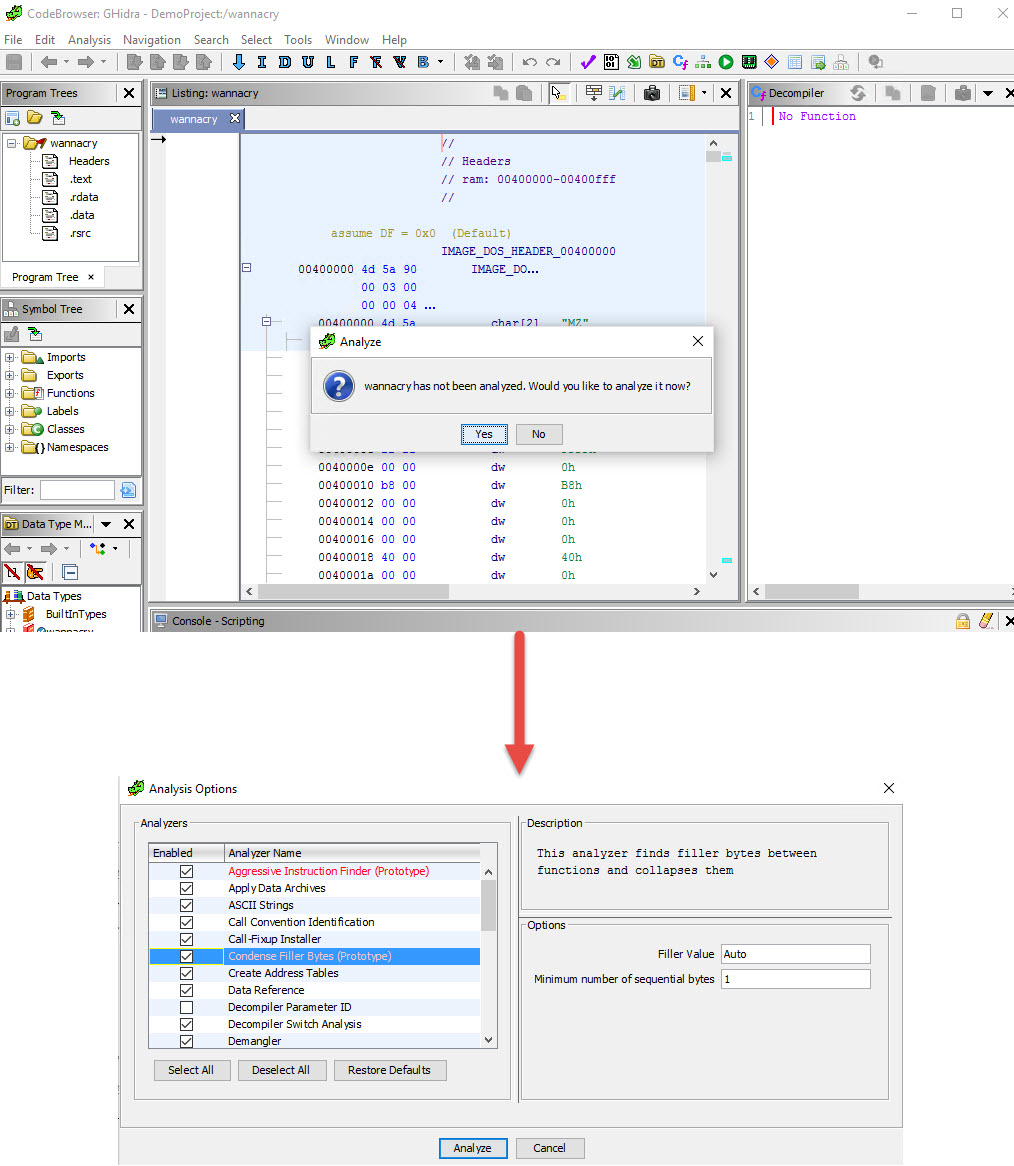Viewport: 1014px width, 1166px height.
Task: Toggle the ASCII Strings analyzer checkbox
Action: tap(187, 906)
